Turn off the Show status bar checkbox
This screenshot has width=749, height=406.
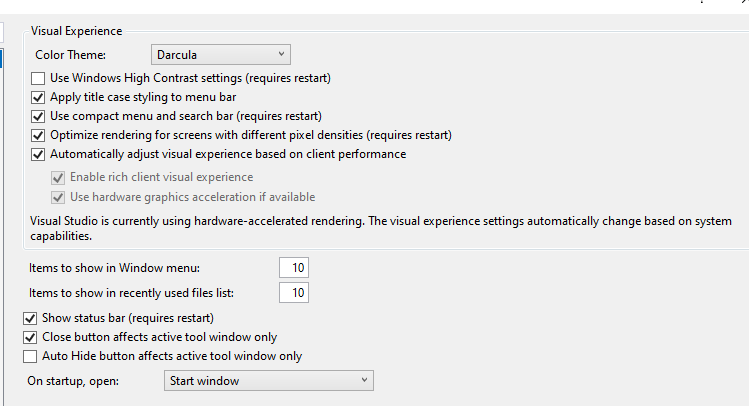click(x=29, y=318)
